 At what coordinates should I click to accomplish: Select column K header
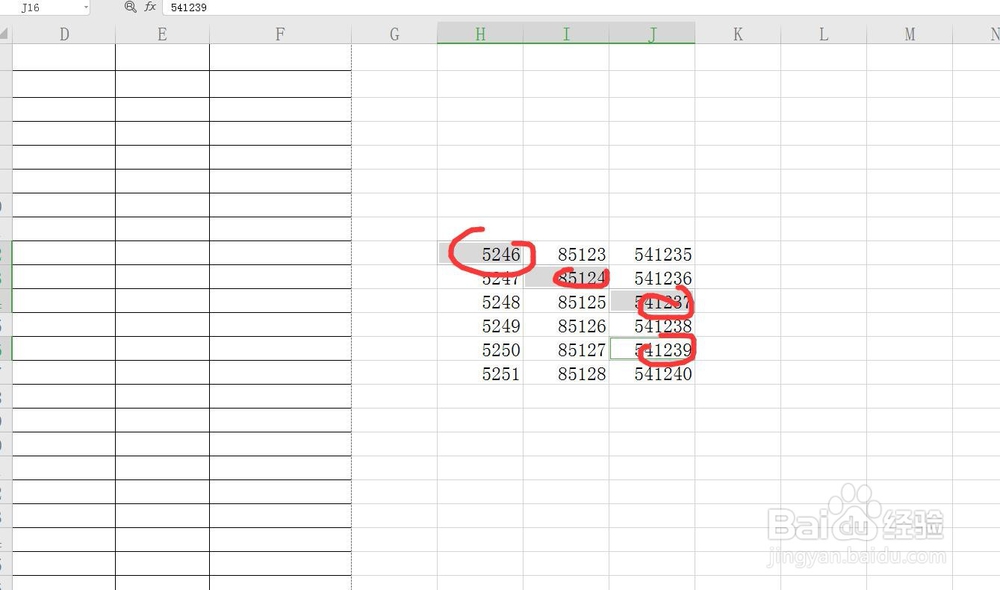[x=738, y=34]
